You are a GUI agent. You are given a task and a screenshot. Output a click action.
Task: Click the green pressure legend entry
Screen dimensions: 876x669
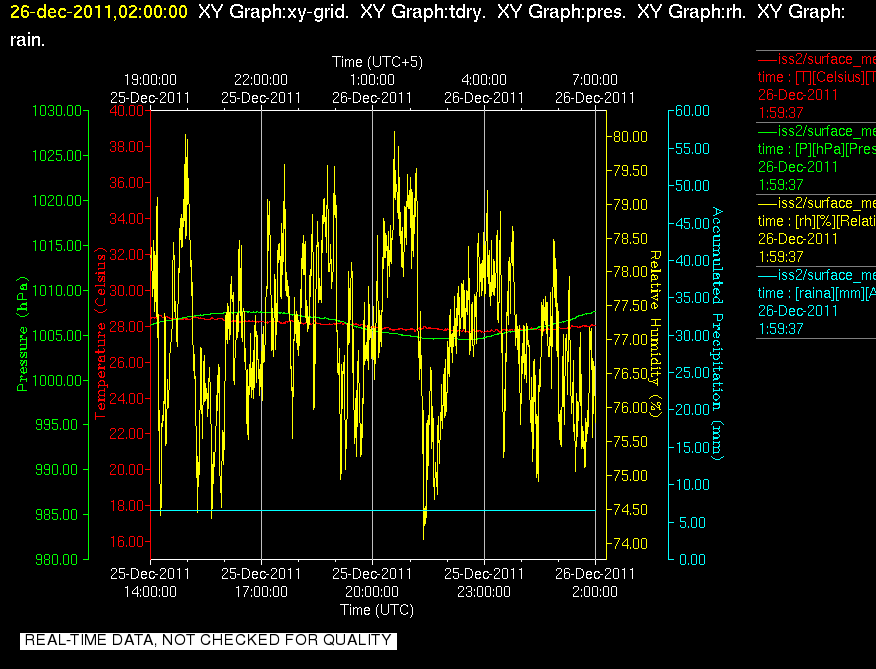[816, 158]
